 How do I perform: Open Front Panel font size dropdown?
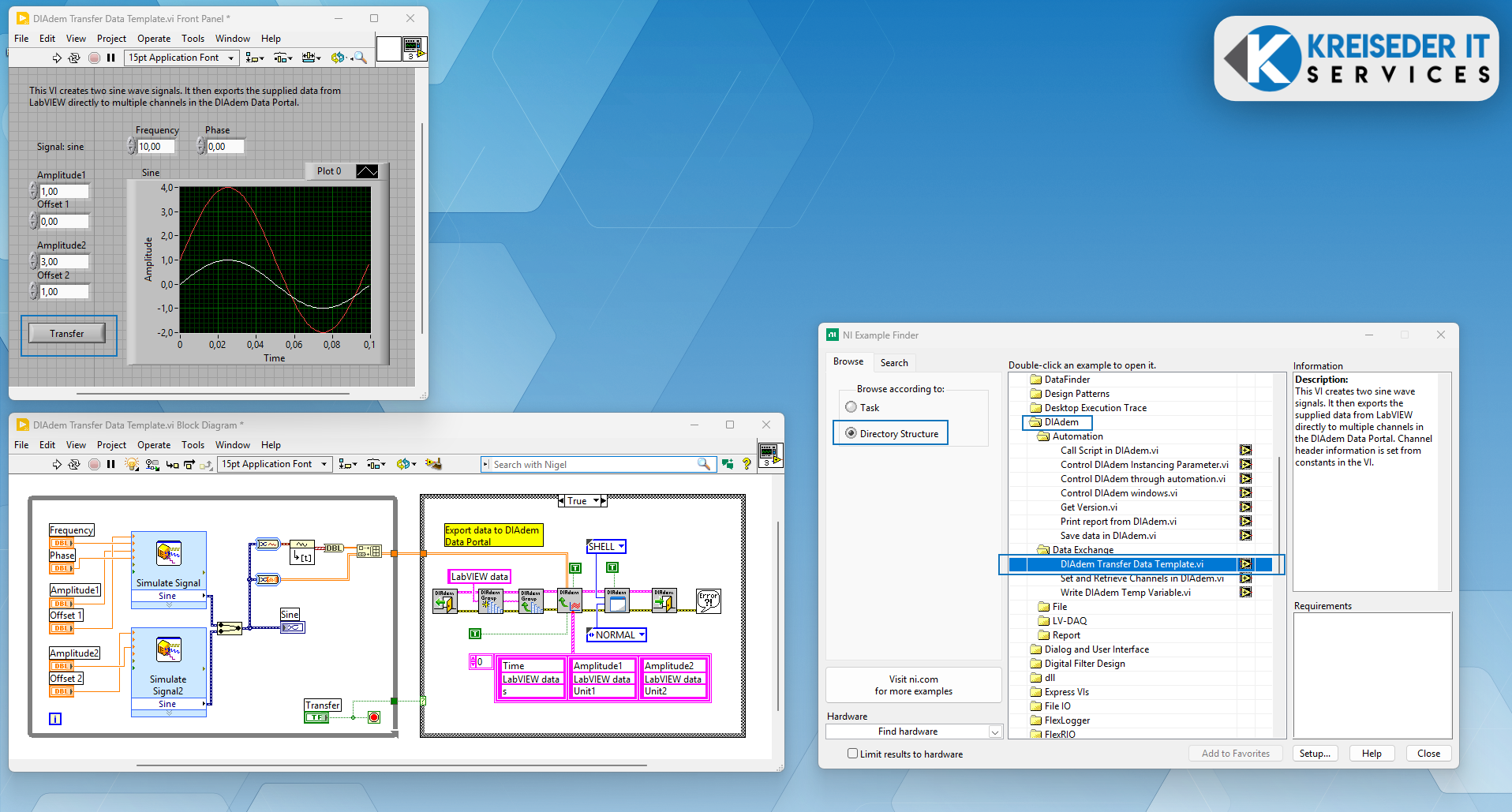(230, 58)
